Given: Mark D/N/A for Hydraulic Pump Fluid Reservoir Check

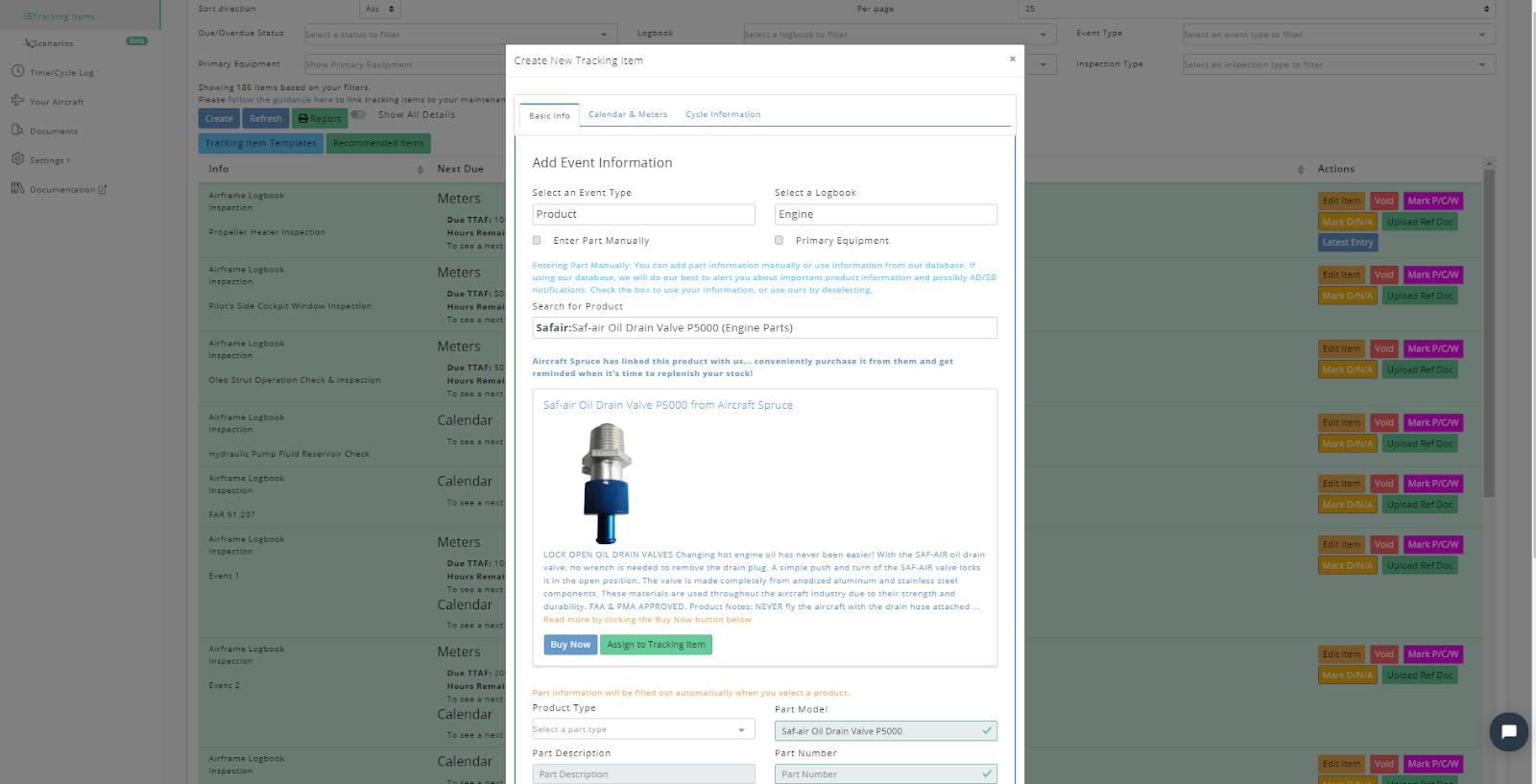Looking at the screenshot, I should click(1348, 443).
